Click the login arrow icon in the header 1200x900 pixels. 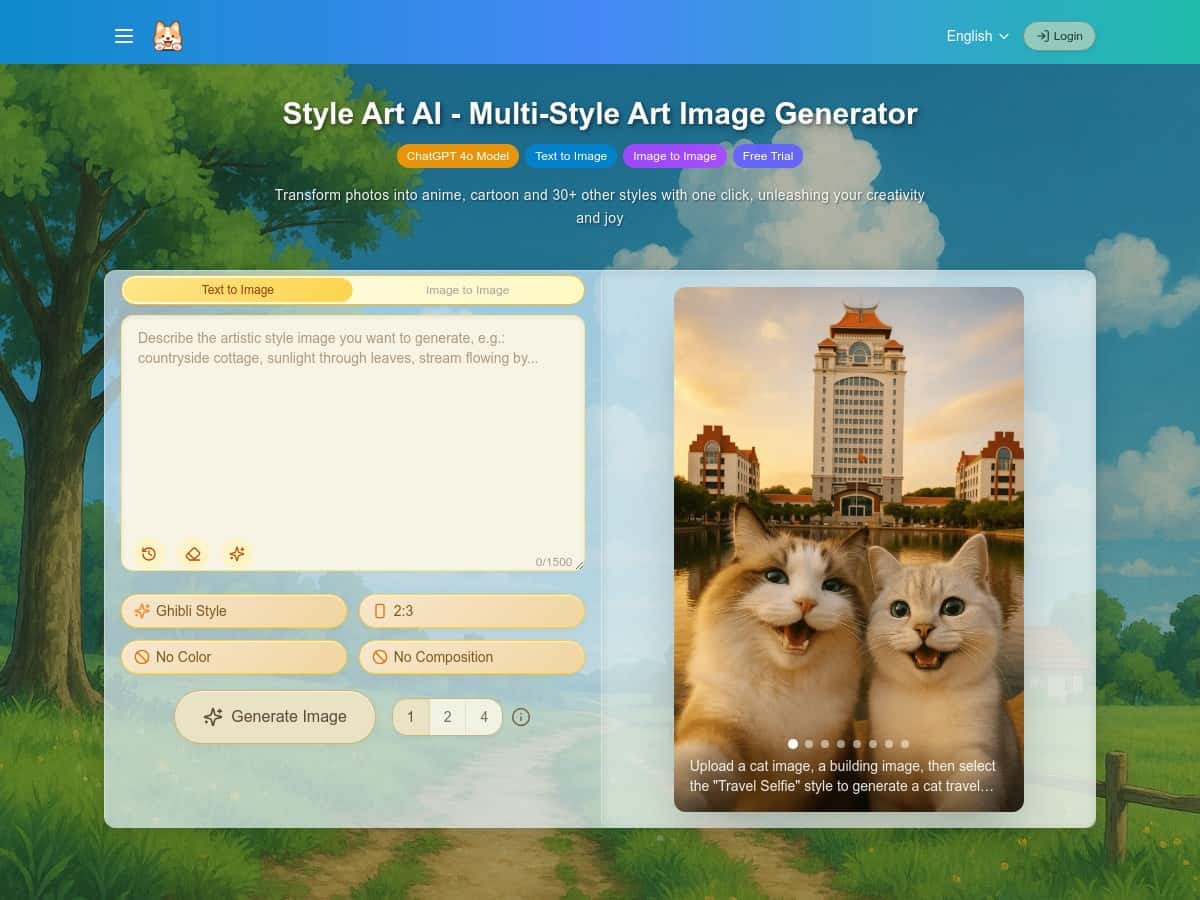pyautogui.click(x=1044, y=36)
